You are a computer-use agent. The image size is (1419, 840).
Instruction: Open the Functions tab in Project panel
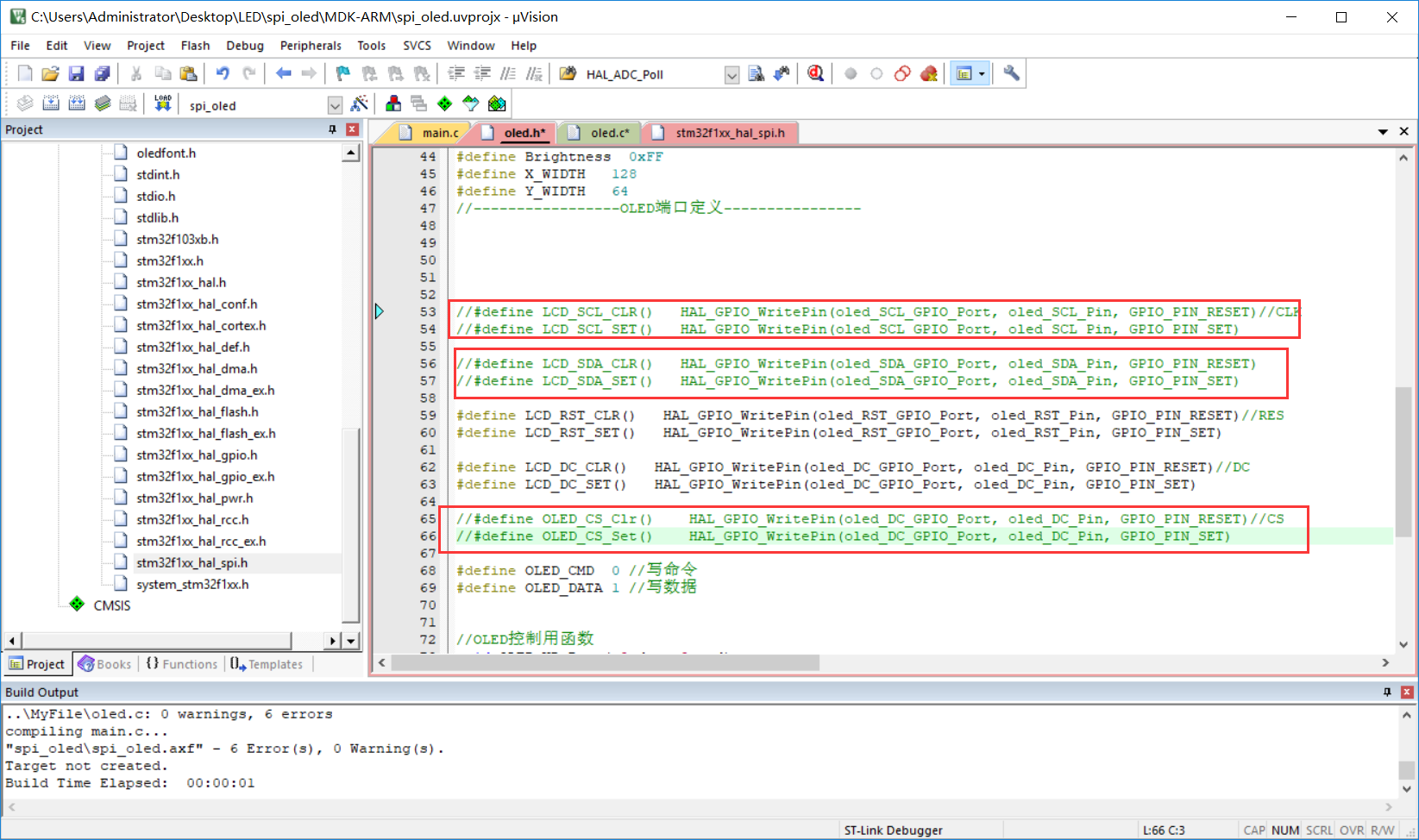click(182, 664)
